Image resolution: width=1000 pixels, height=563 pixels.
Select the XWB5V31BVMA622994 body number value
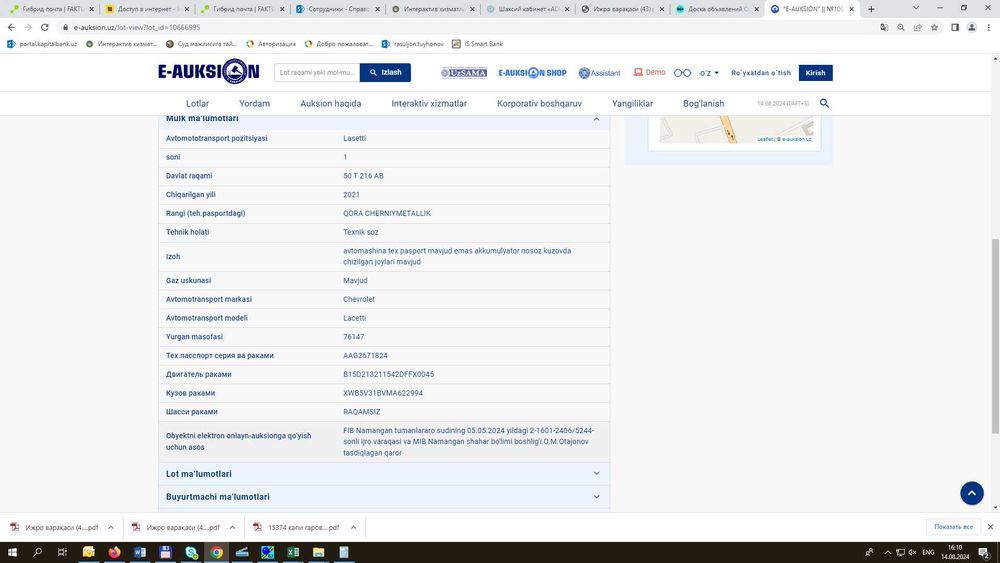[383, 393]
